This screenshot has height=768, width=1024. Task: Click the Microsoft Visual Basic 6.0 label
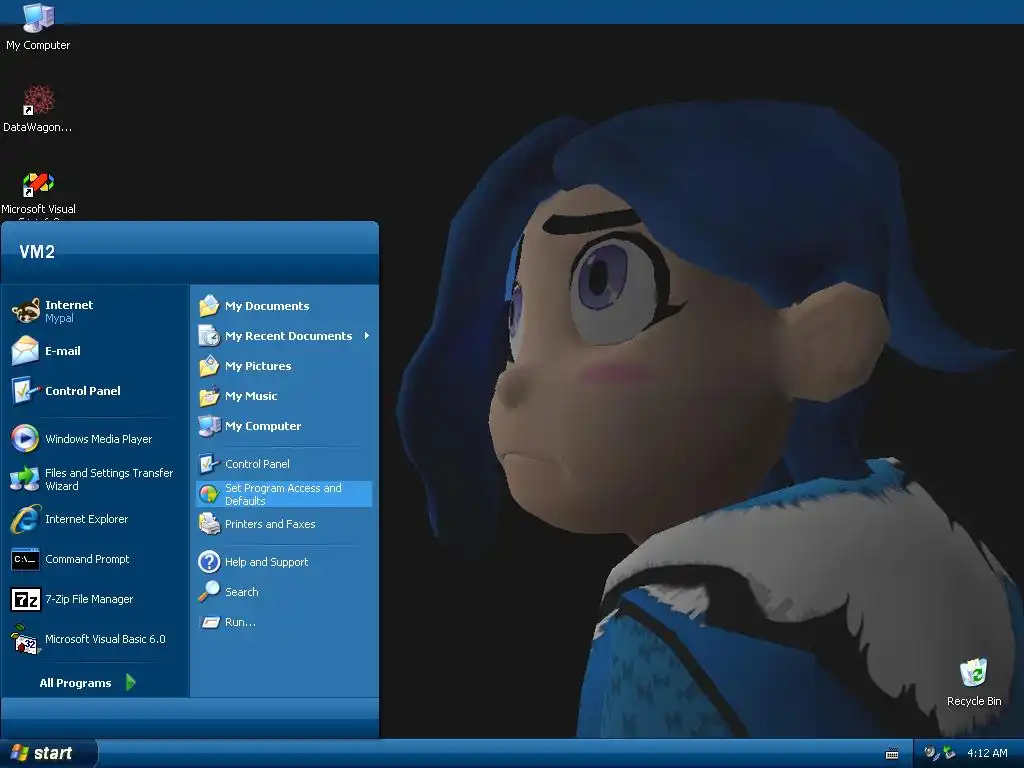point(105,639)
